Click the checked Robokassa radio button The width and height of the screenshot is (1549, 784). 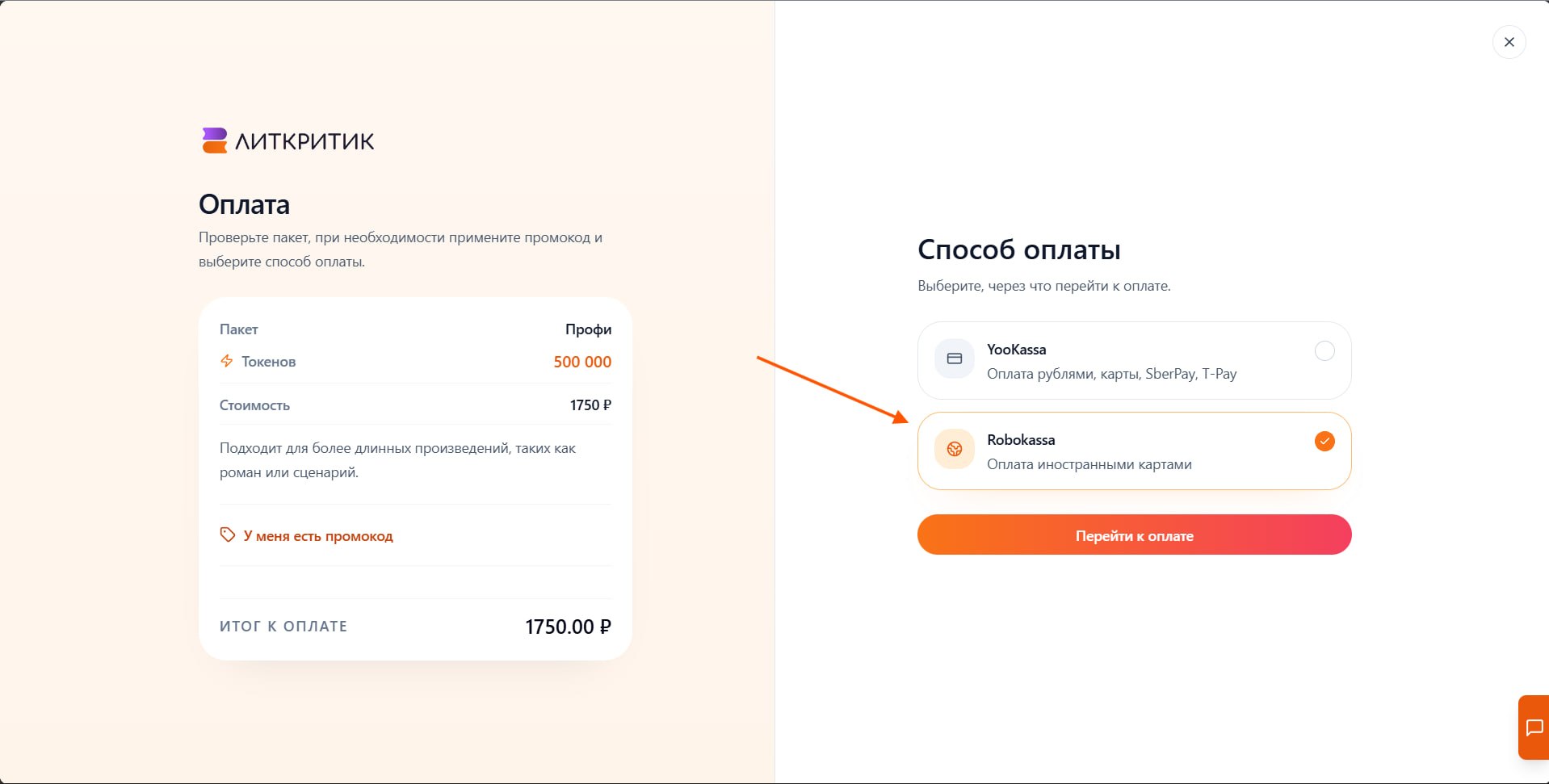1324,441
